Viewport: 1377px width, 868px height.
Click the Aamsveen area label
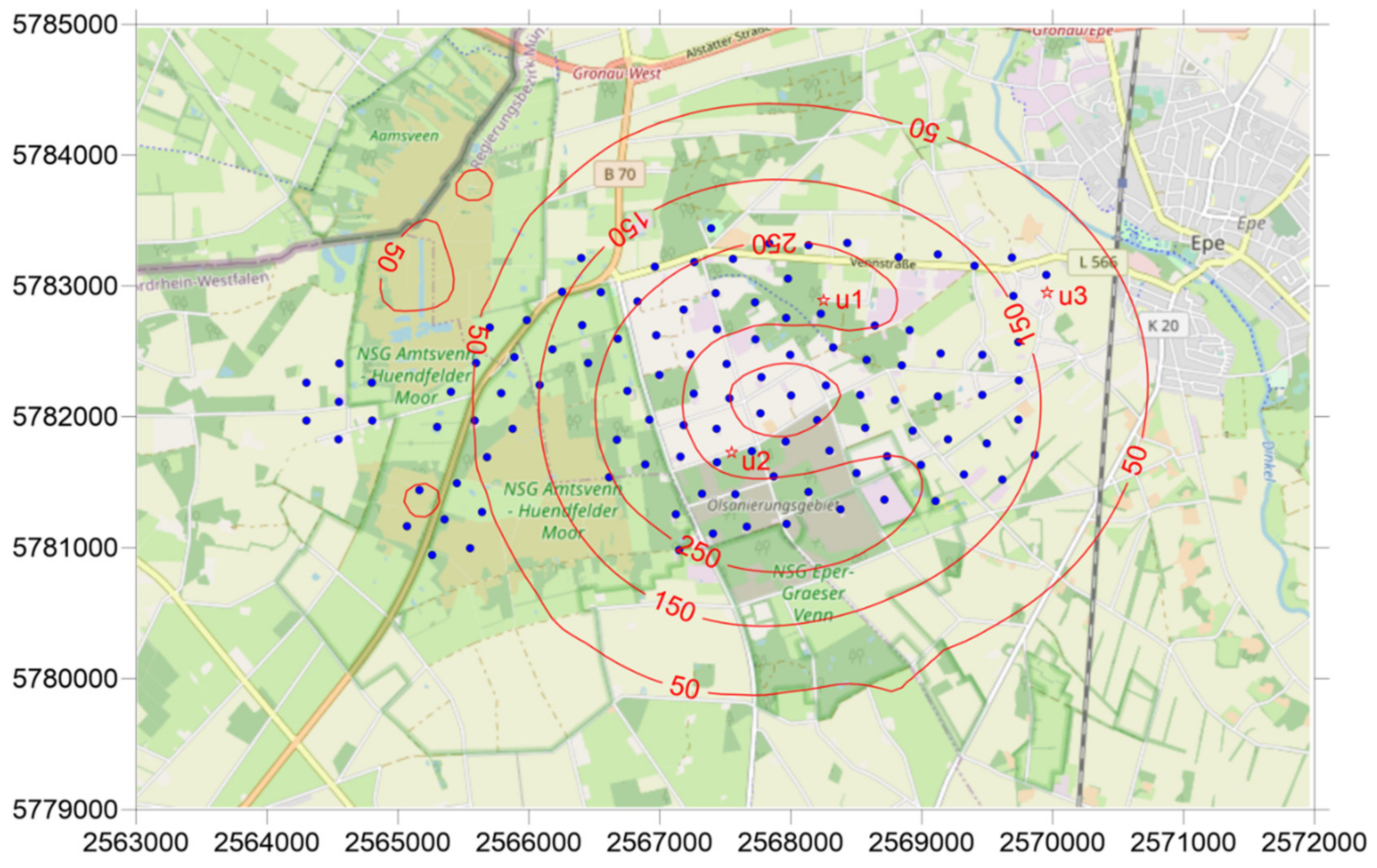click(x=404, y=136)
